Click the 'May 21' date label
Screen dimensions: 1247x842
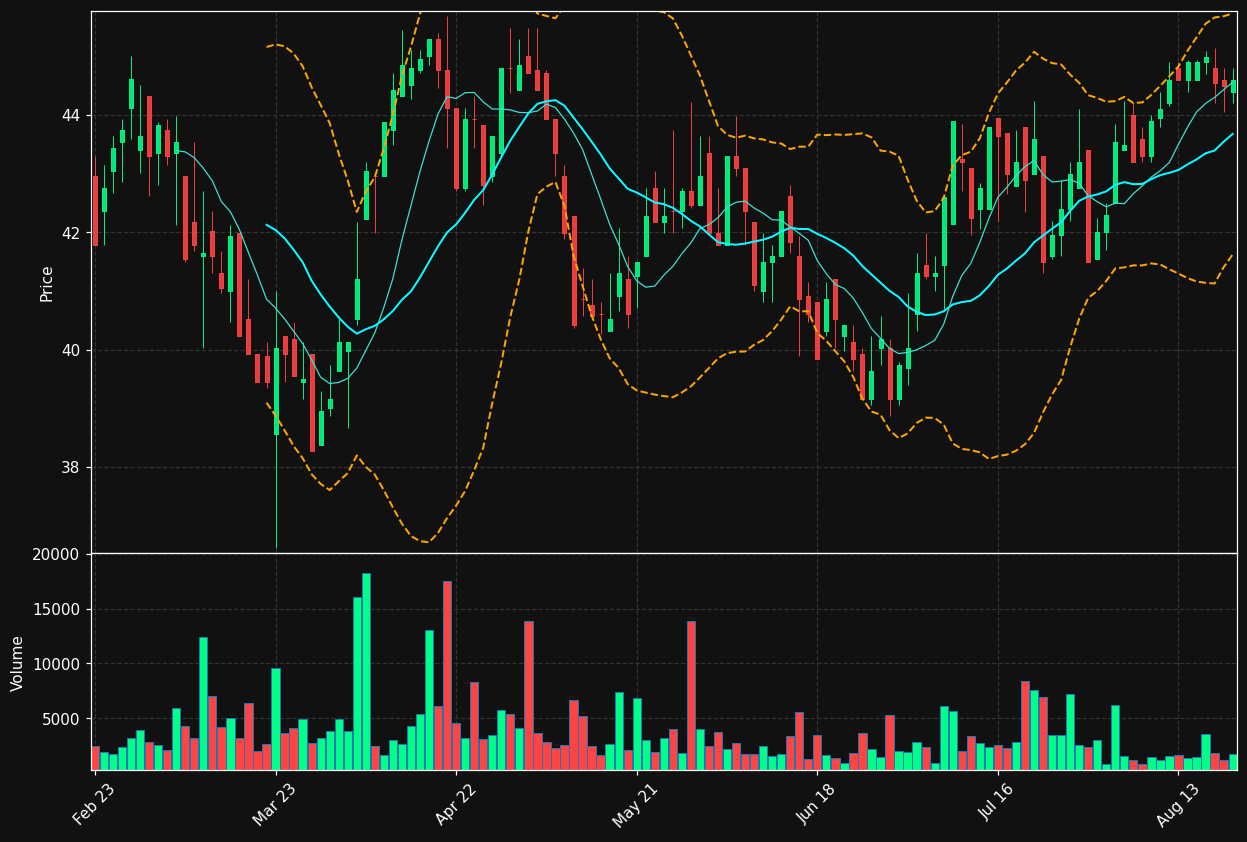(x=635, y=803)
